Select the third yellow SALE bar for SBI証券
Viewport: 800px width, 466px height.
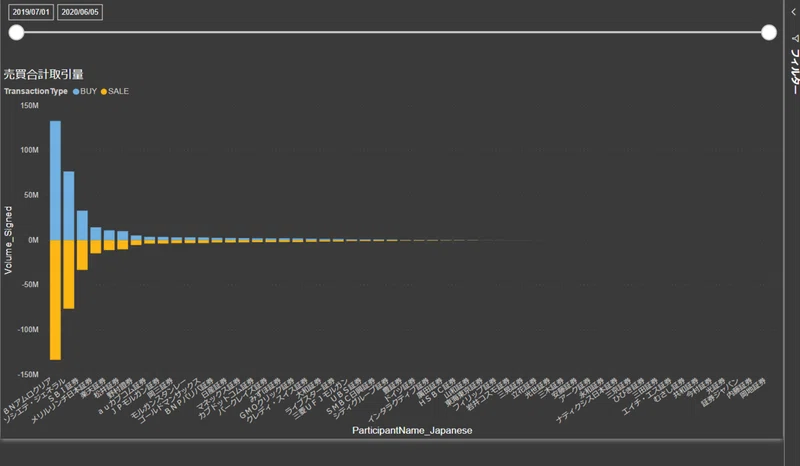click(82, 255)
